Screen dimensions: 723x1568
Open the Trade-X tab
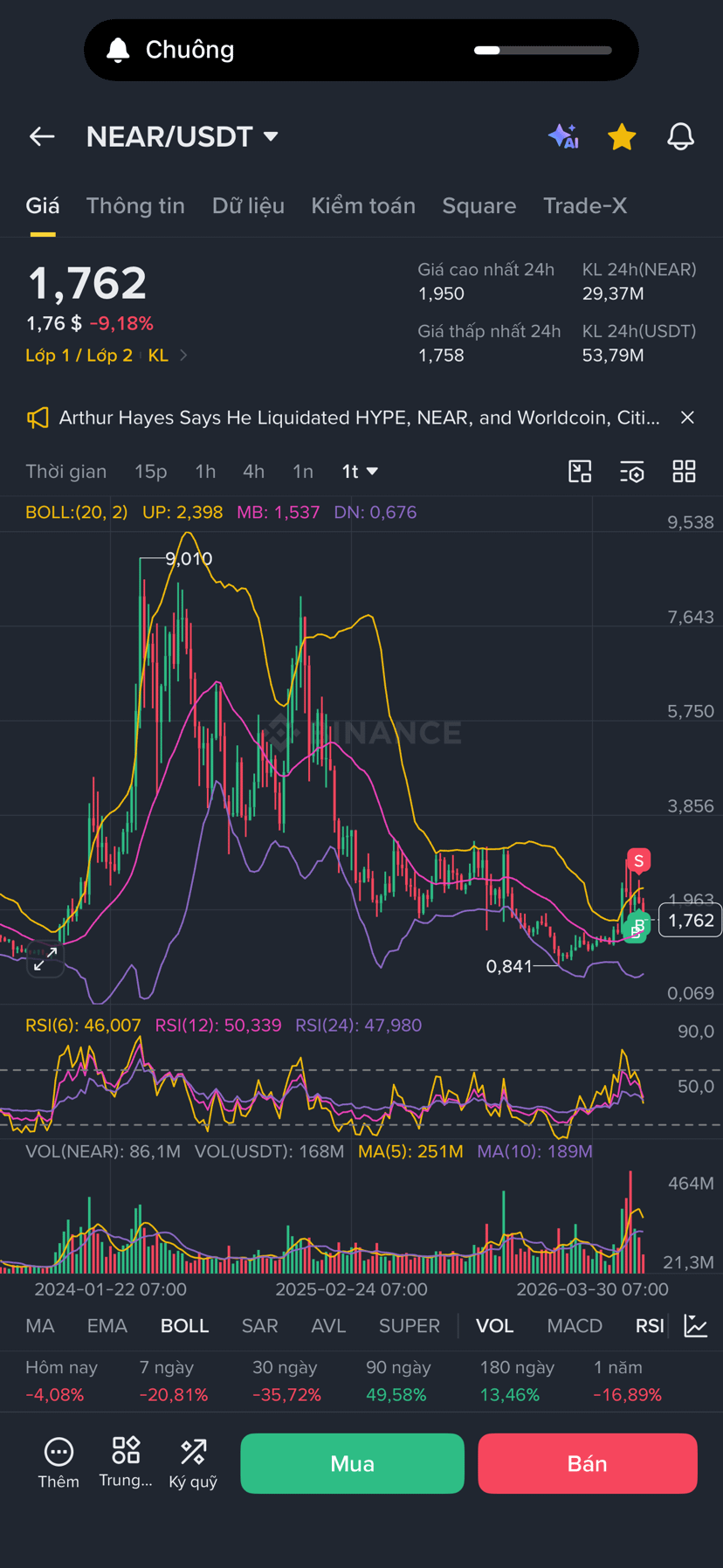(585, 205)
